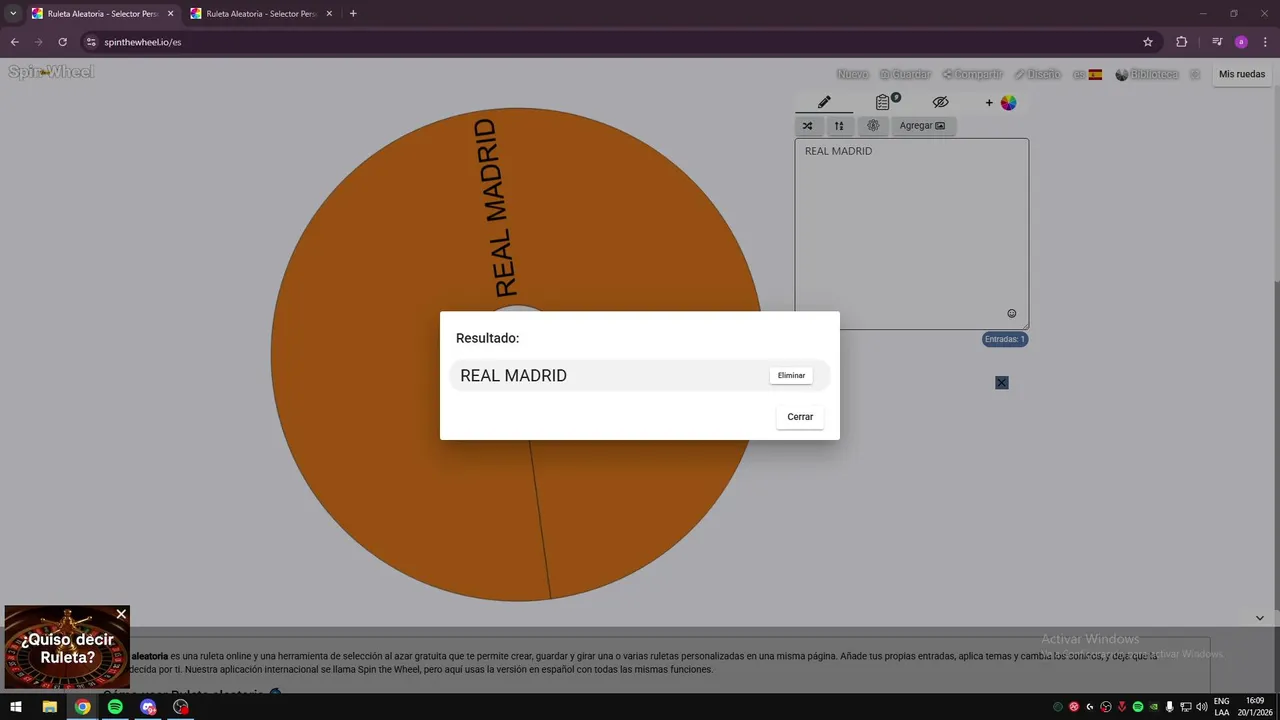Open the pencil entries edit tab
The height and width of the screenshot is (720, 1280).
point(824,102)
